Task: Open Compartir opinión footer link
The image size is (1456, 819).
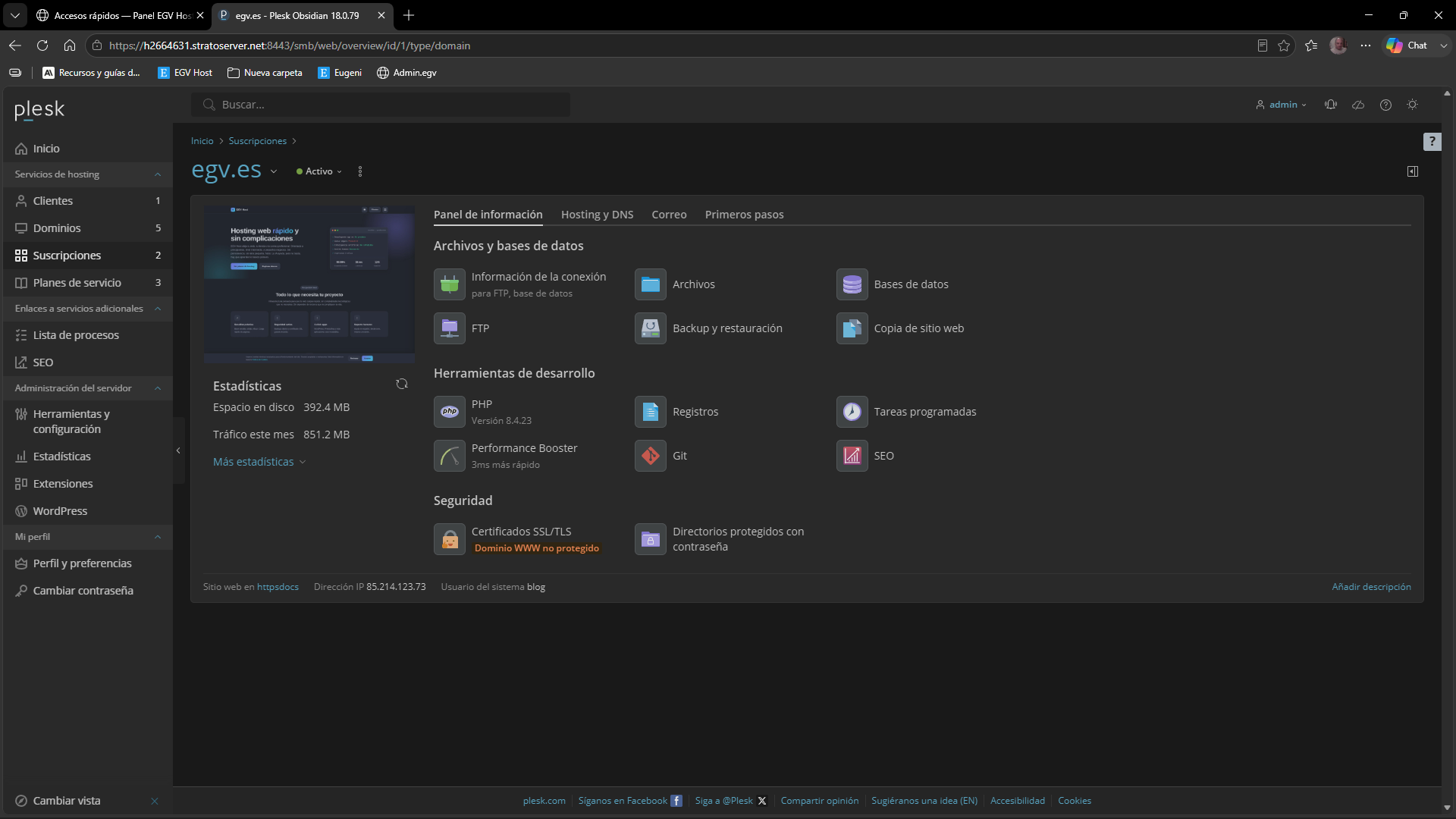Action: [x=819, y=801]
